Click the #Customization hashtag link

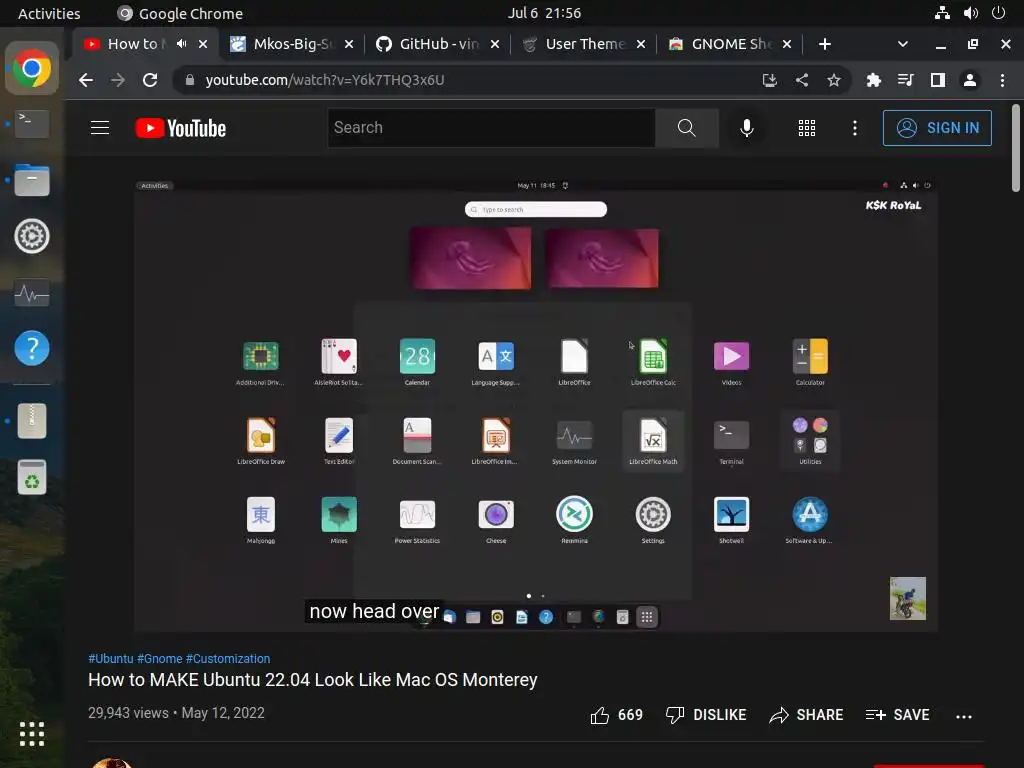tap(228, 658)
